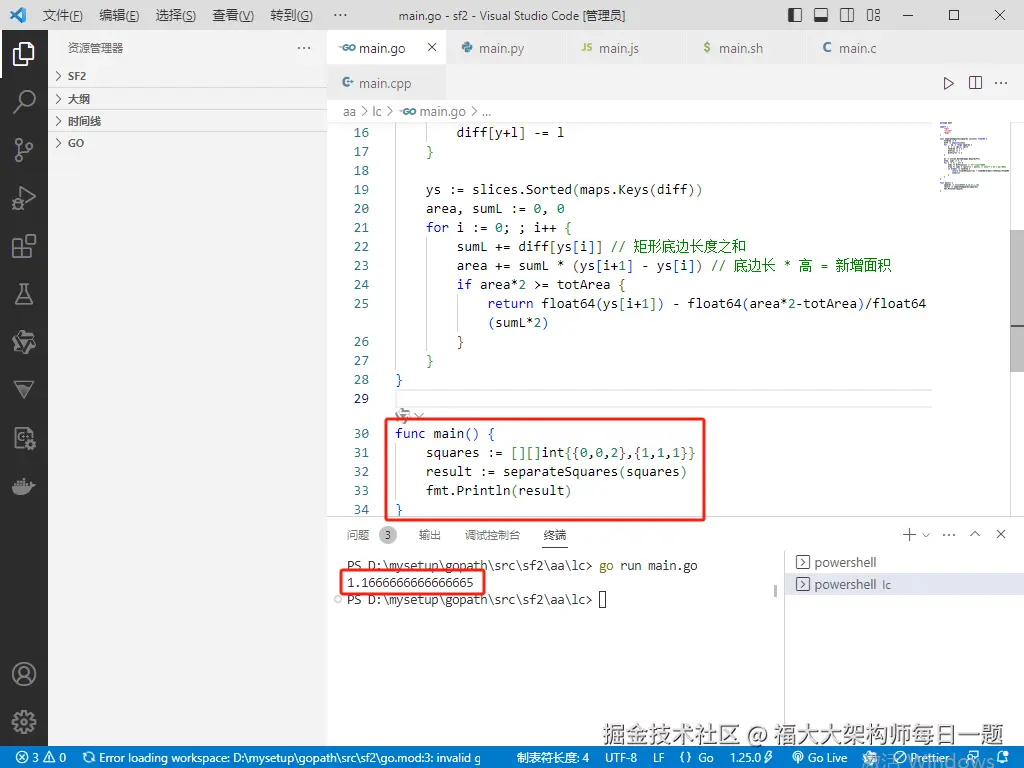
Task: Click the aa breadcrumb segment
Action: pos(349,112)
